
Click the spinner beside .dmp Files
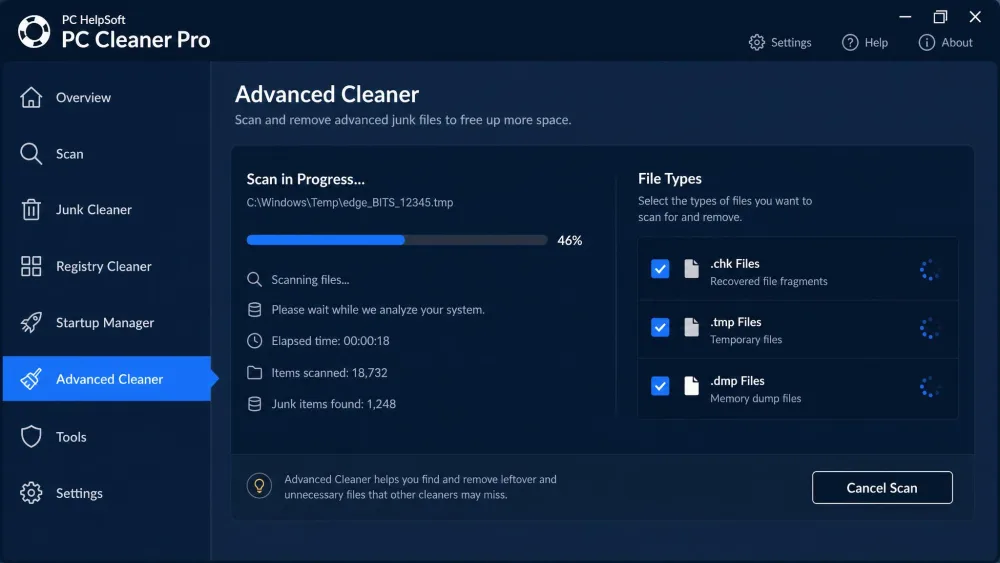tap(929, 387)
